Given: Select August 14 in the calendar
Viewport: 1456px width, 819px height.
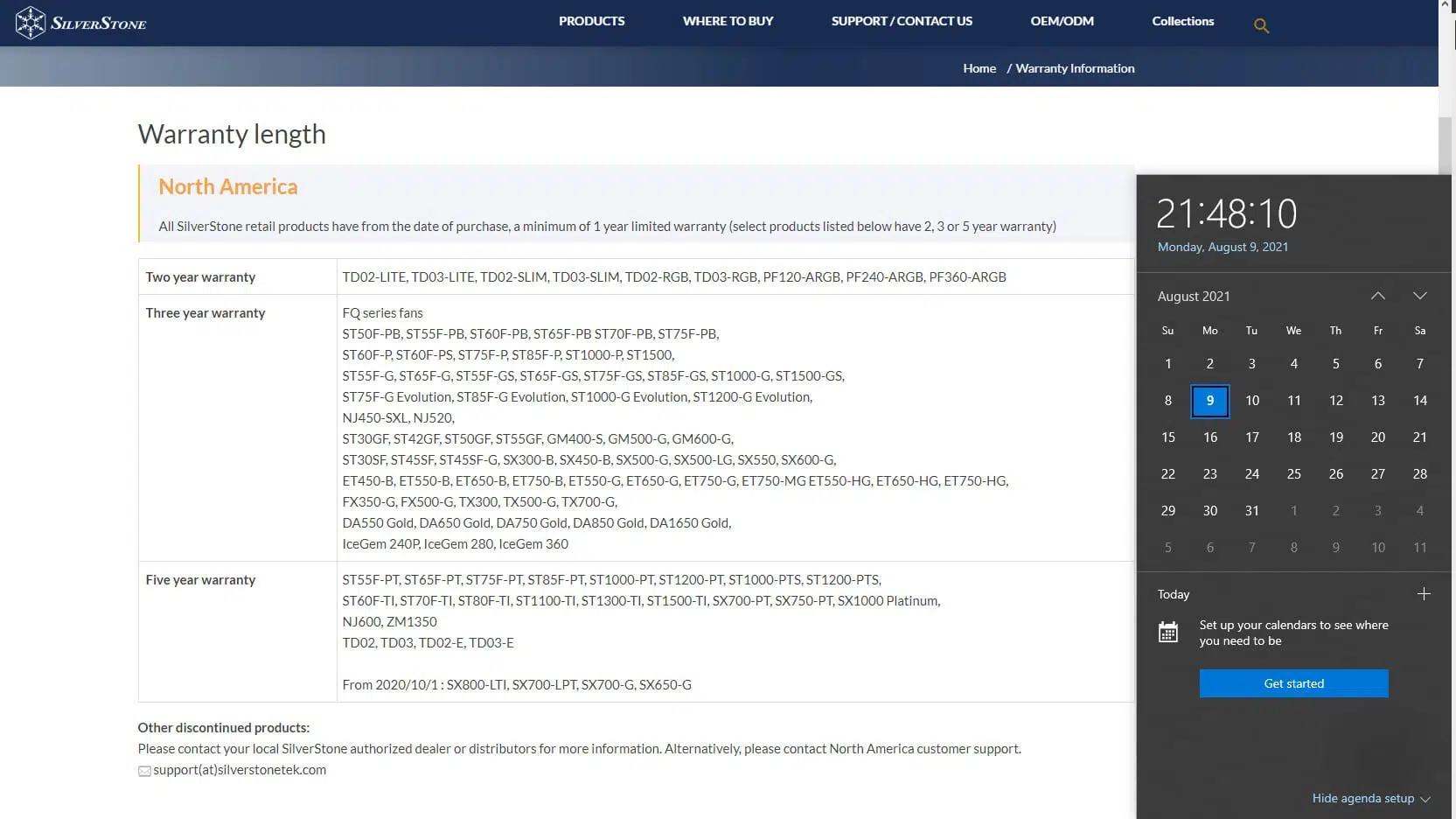Looking at the screenshot, I should pos(1420,401).
